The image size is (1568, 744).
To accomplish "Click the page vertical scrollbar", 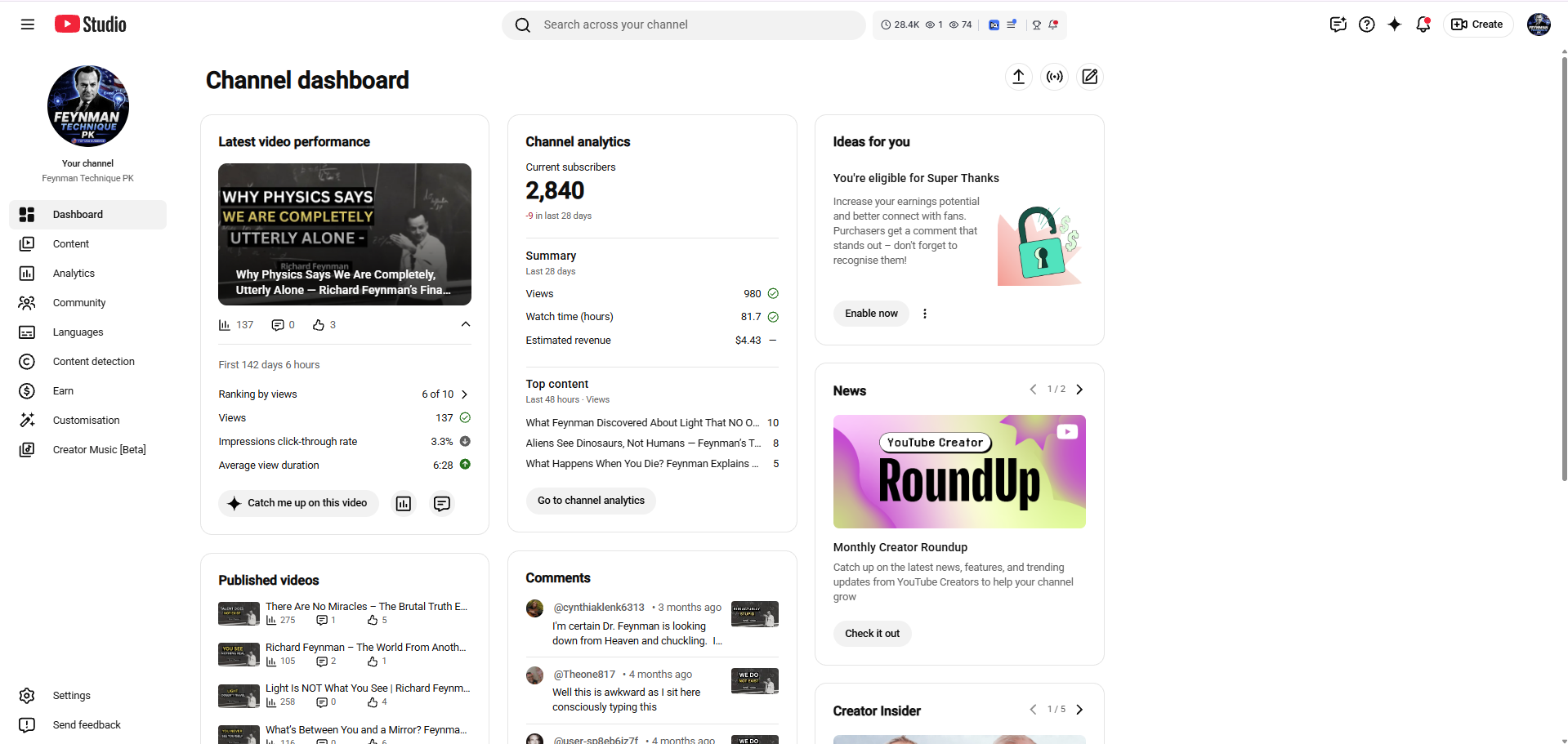I will coord(1564,270).
